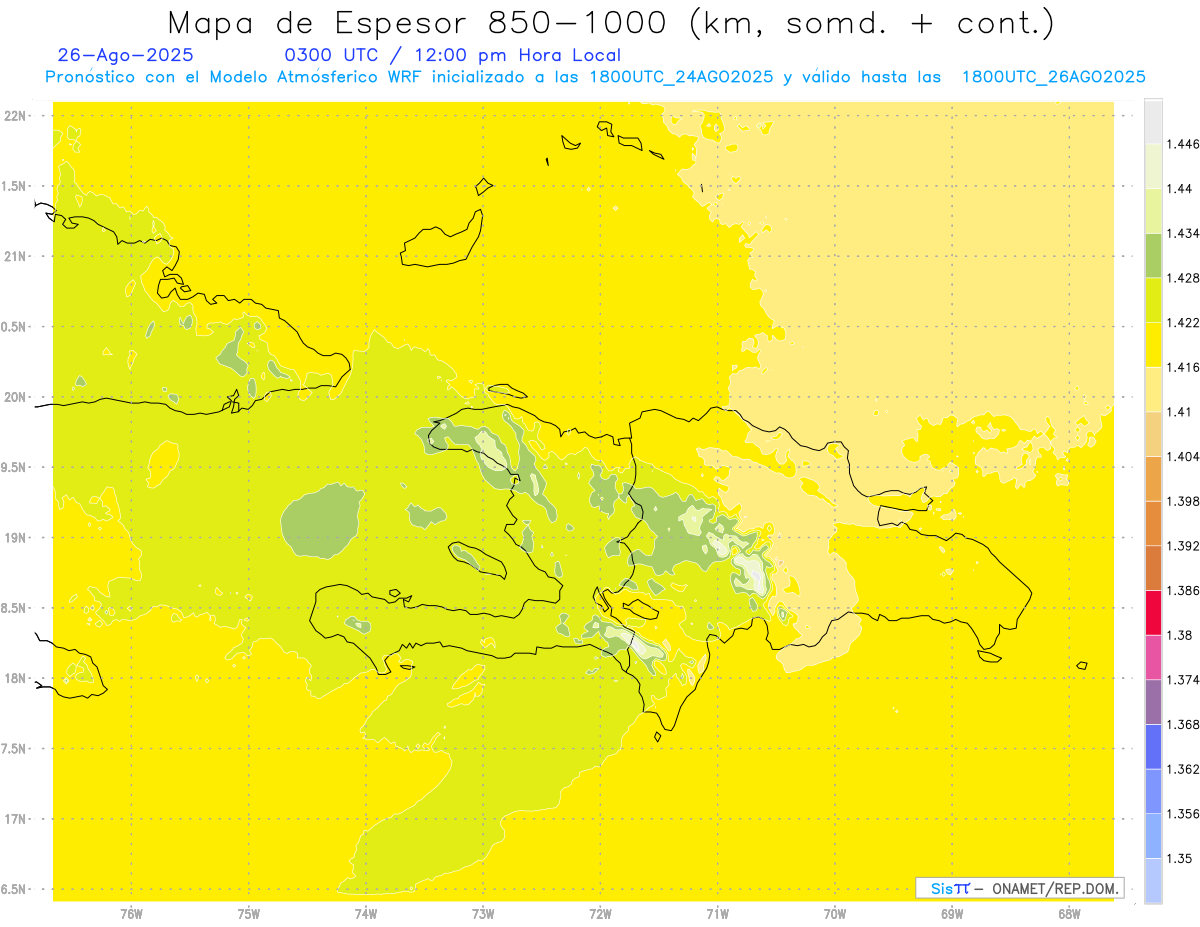Image resolution: width=1200 pixels, height=927 pixels.
Task: Click the latitude label '17N'
Action: pyautogui.click(x=16, y=819)
